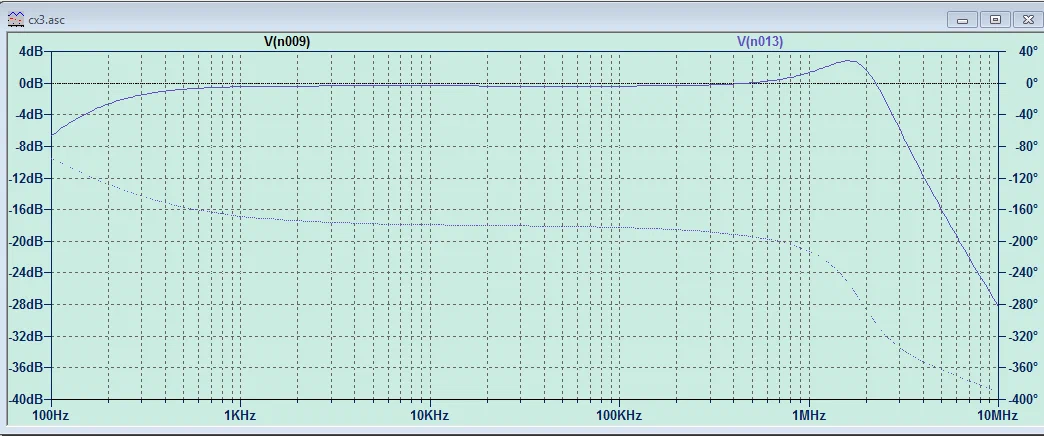This screenshot has height=436, width=1044.
Task: Select the V(n009) trace label
Action: [287, 41]
